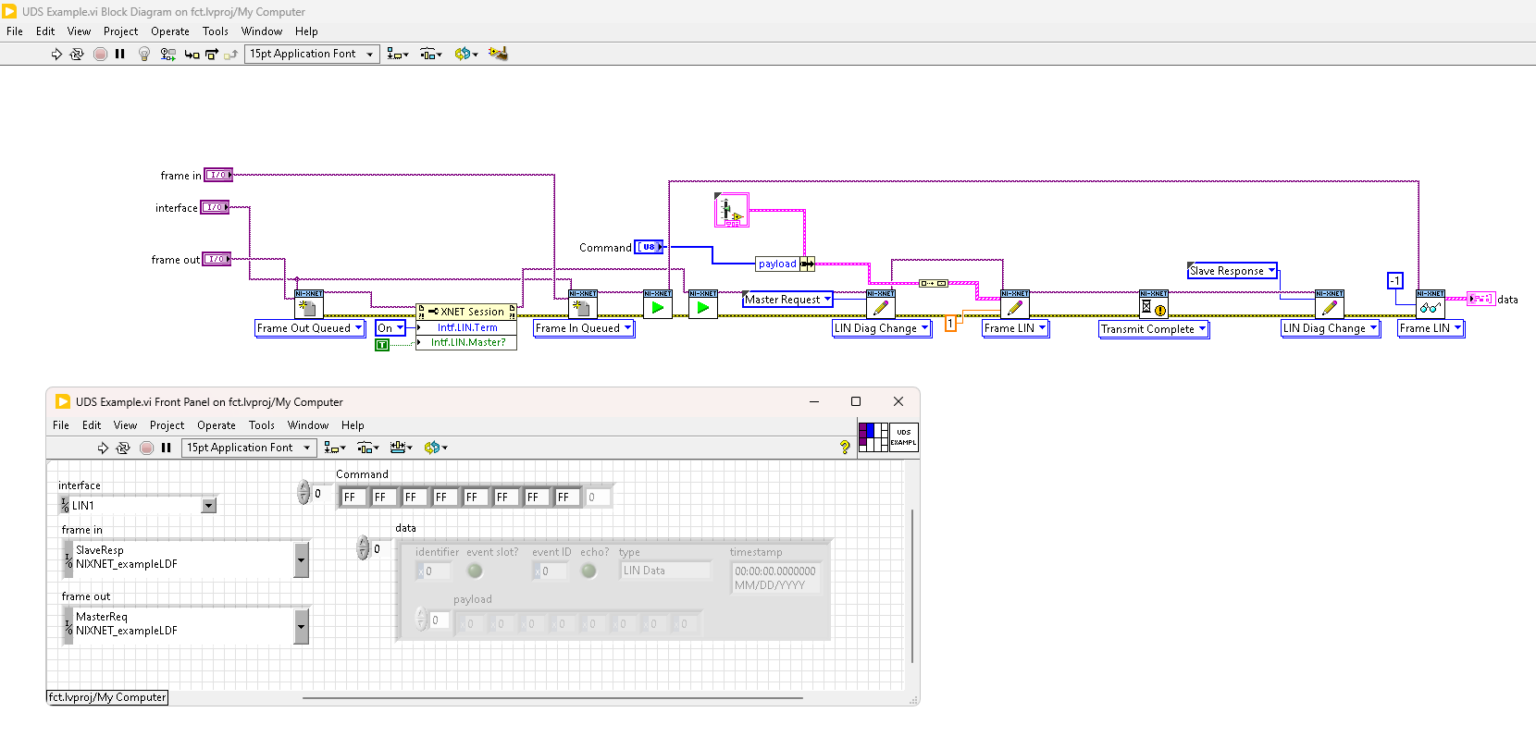
Task: Open Context Help via the question mark icon
Action: [x=845, y=447]
